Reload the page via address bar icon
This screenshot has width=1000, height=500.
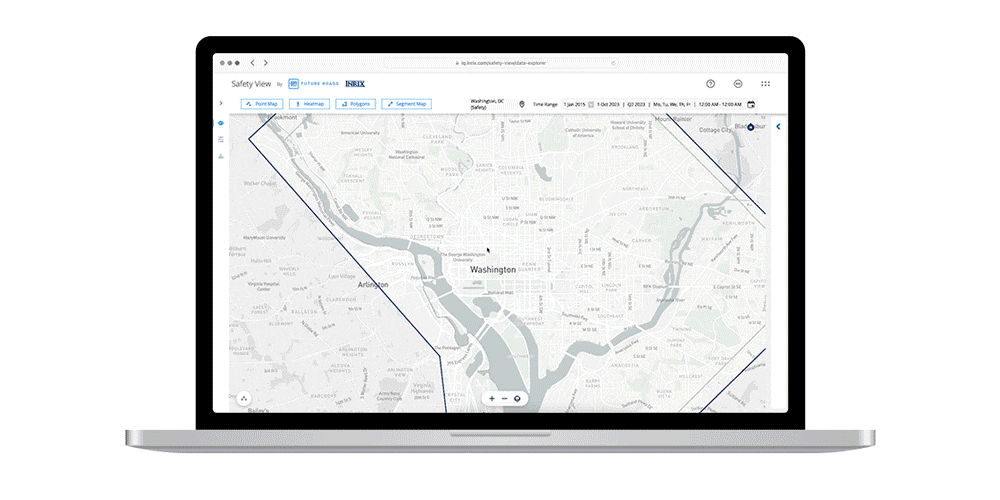[614, 63]
